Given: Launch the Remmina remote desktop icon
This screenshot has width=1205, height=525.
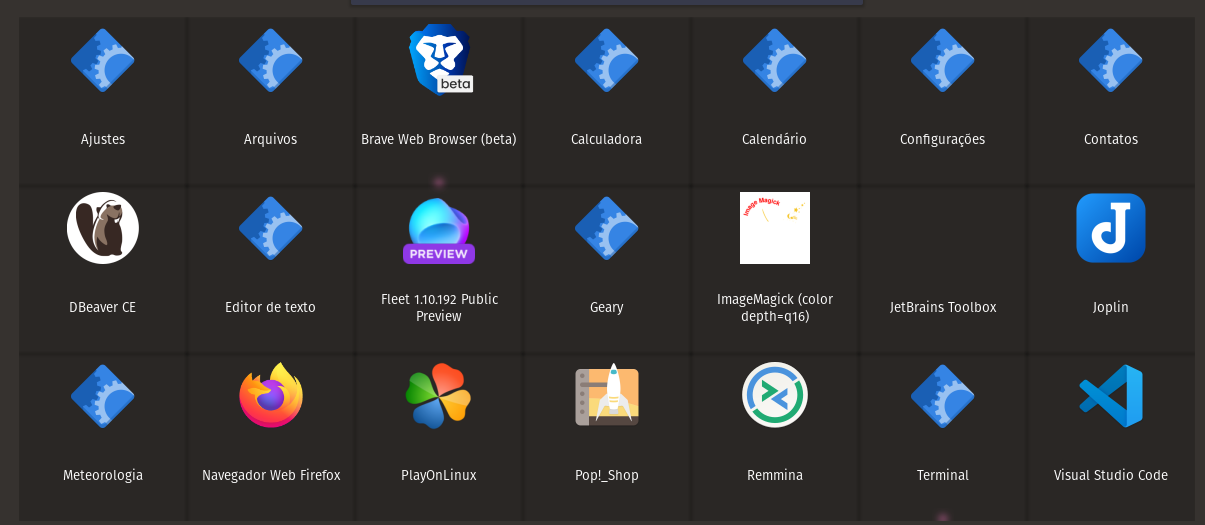Looking at the screenshot, I should pyautogui.click(x=775, y=395).
